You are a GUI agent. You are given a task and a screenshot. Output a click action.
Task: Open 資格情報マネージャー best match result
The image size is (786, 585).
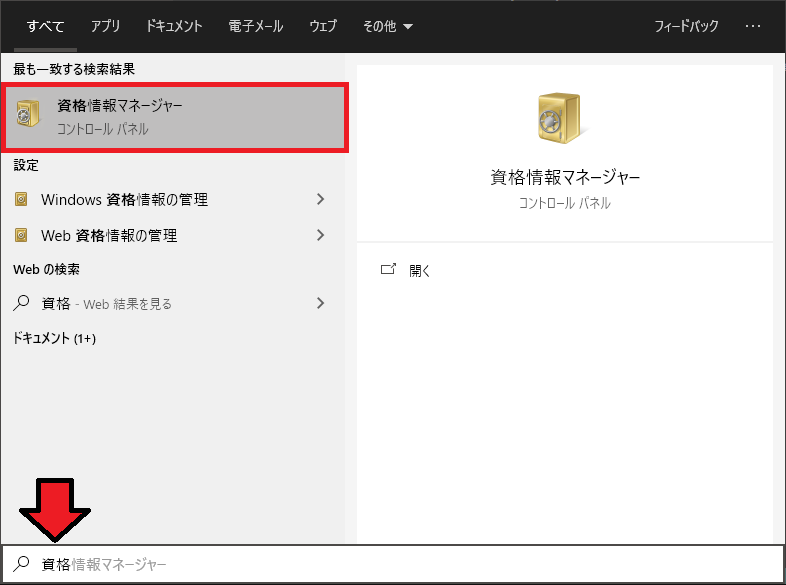pos(174,118)
